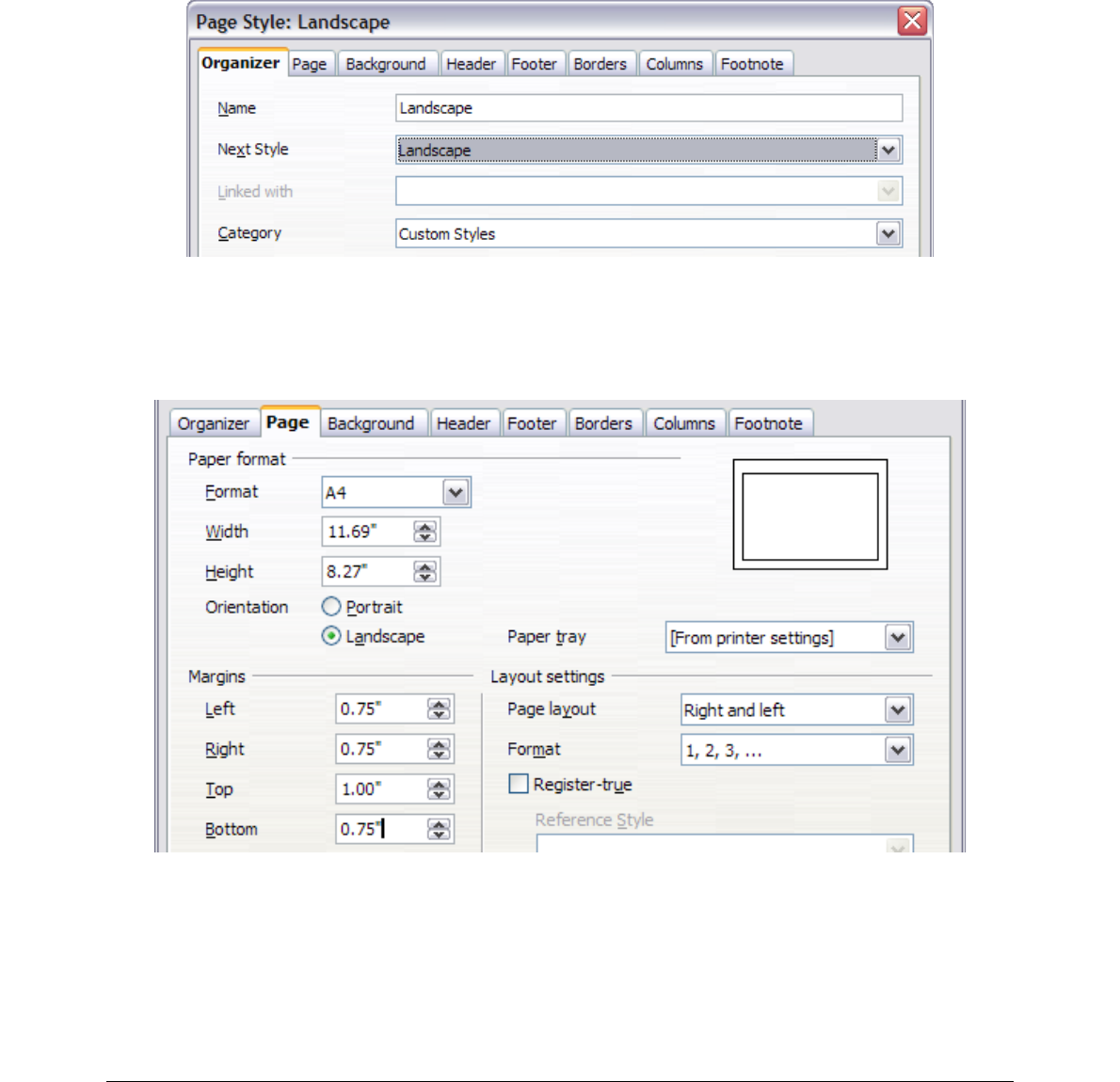Open the Columns tab in top dialog

pyautogui.click(x=674, y=64)
